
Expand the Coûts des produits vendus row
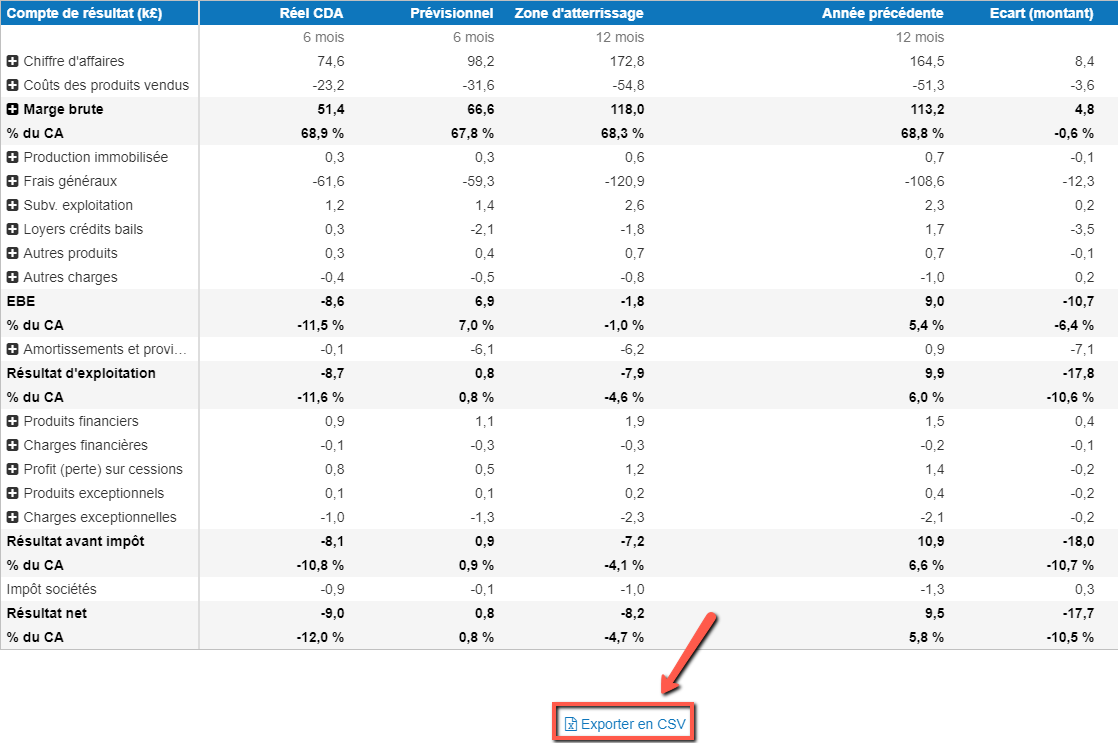[x=12, y=85]
